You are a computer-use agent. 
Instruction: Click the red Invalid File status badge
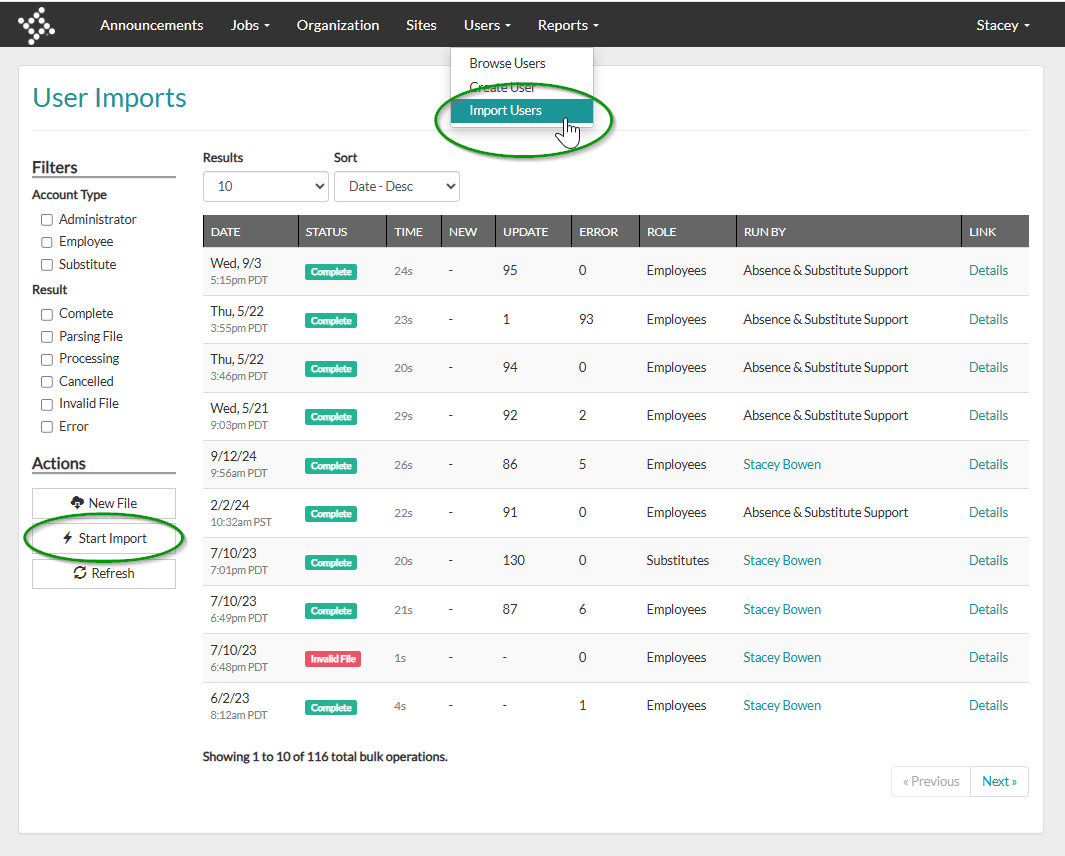point(333,658)
